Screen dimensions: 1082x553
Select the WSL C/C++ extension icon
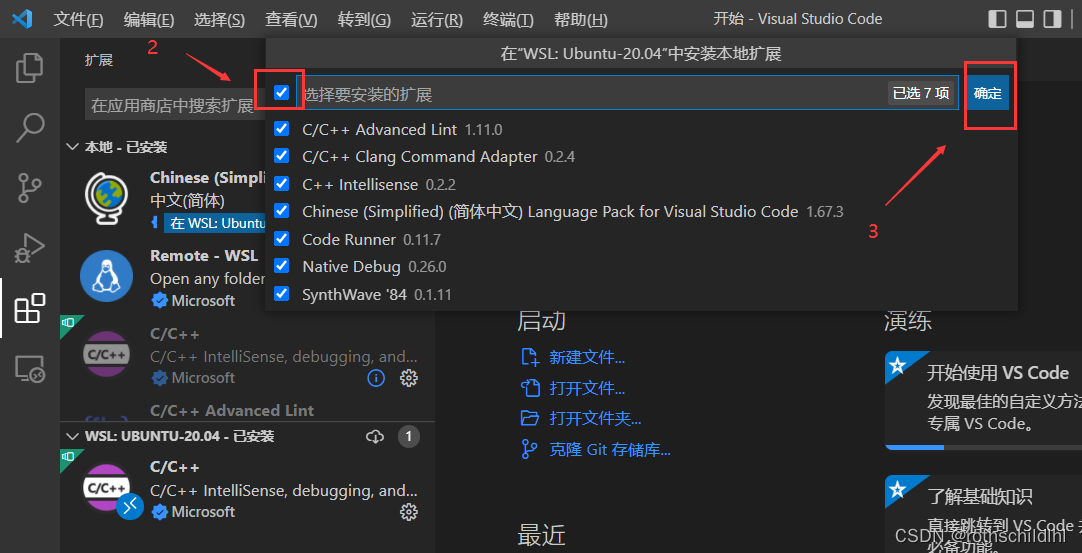point(107,487)
